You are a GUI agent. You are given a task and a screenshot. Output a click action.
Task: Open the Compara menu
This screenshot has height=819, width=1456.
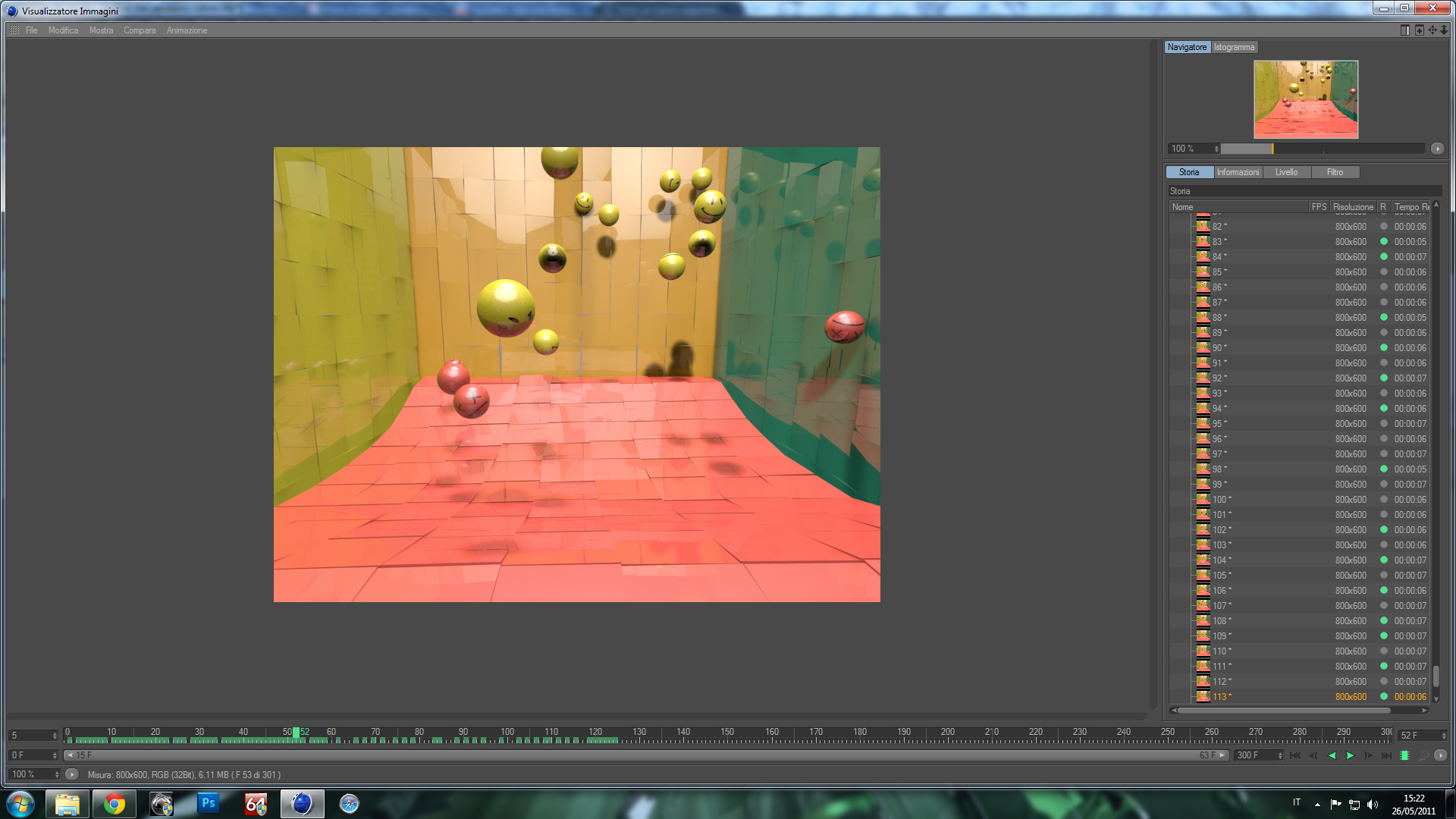(x=140, y=30)
